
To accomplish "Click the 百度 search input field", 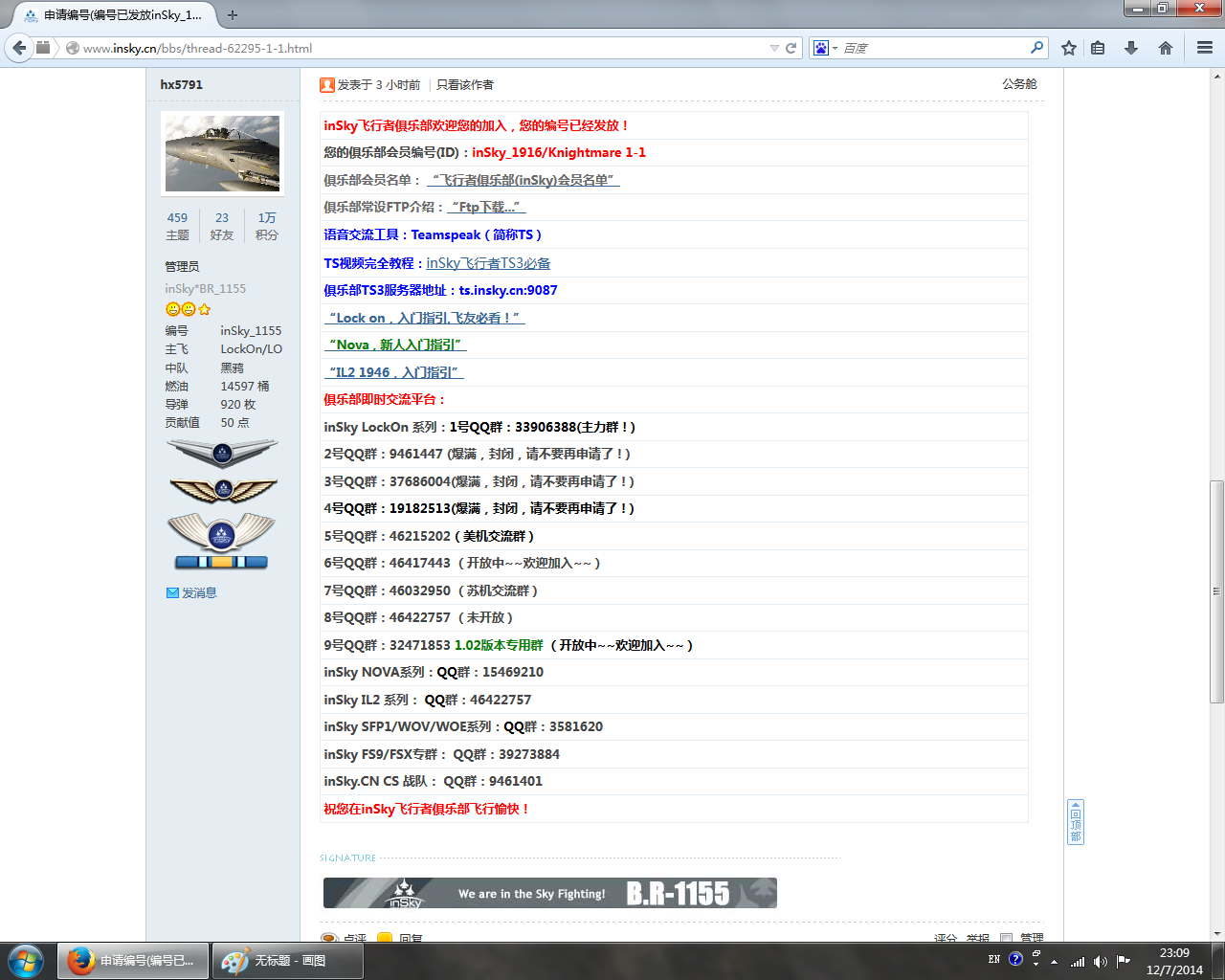I will pyautogui.click(x=933, y=48).
